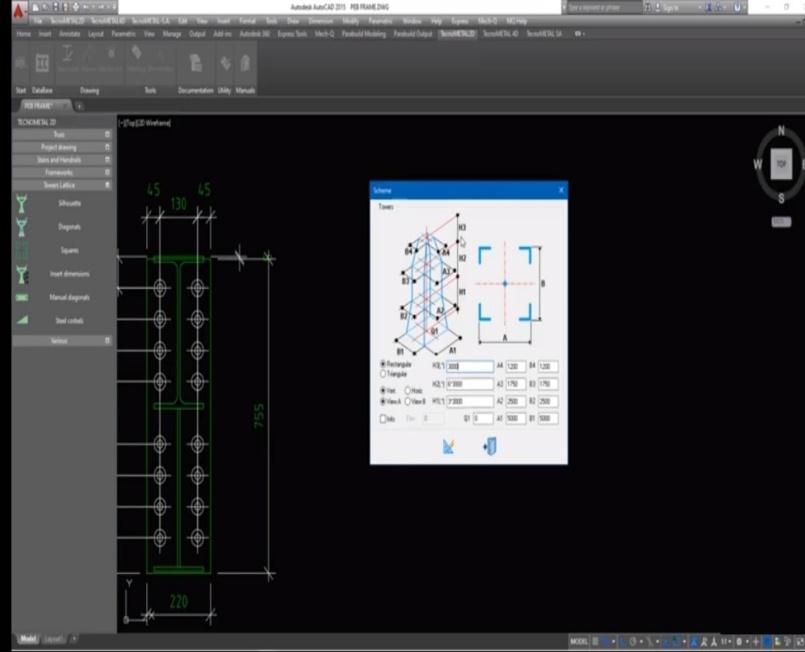805x652 pixels.
Task: Click the H1 height input field
Action: coord(470,401)
